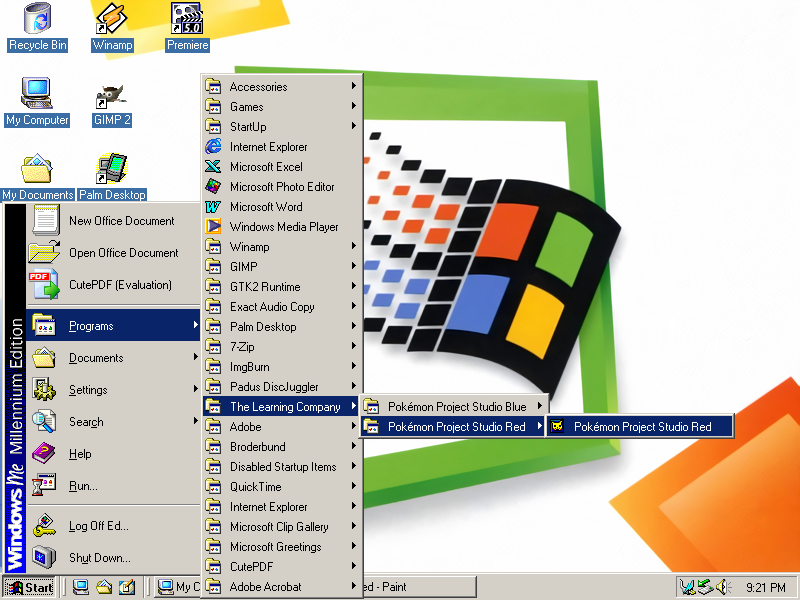Open the volume control in the system tray
Viewport: 800px width, 600px height.
point(722,588)
